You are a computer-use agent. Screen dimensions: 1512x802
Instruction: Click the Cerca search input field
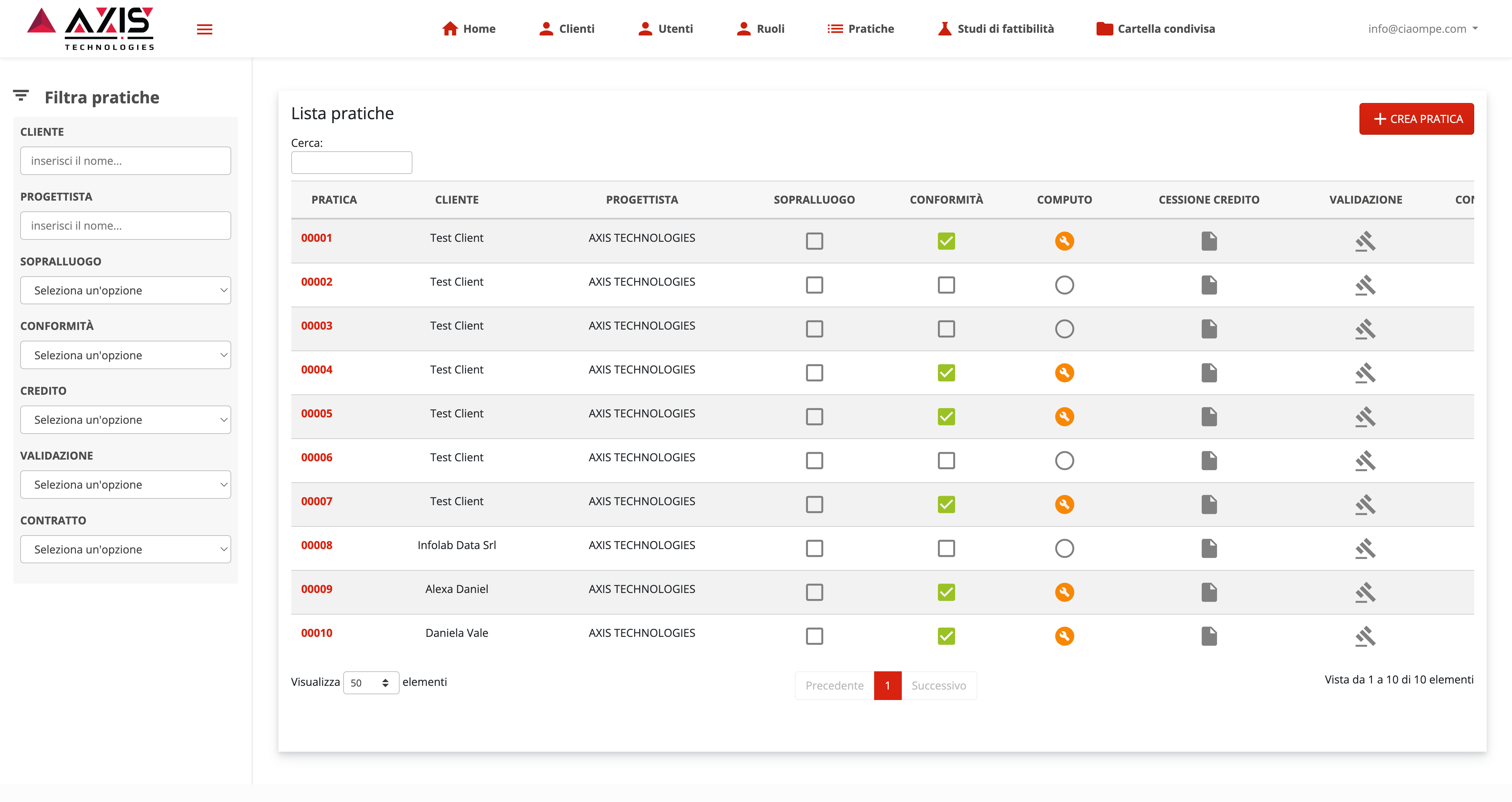tap(351, 163)
